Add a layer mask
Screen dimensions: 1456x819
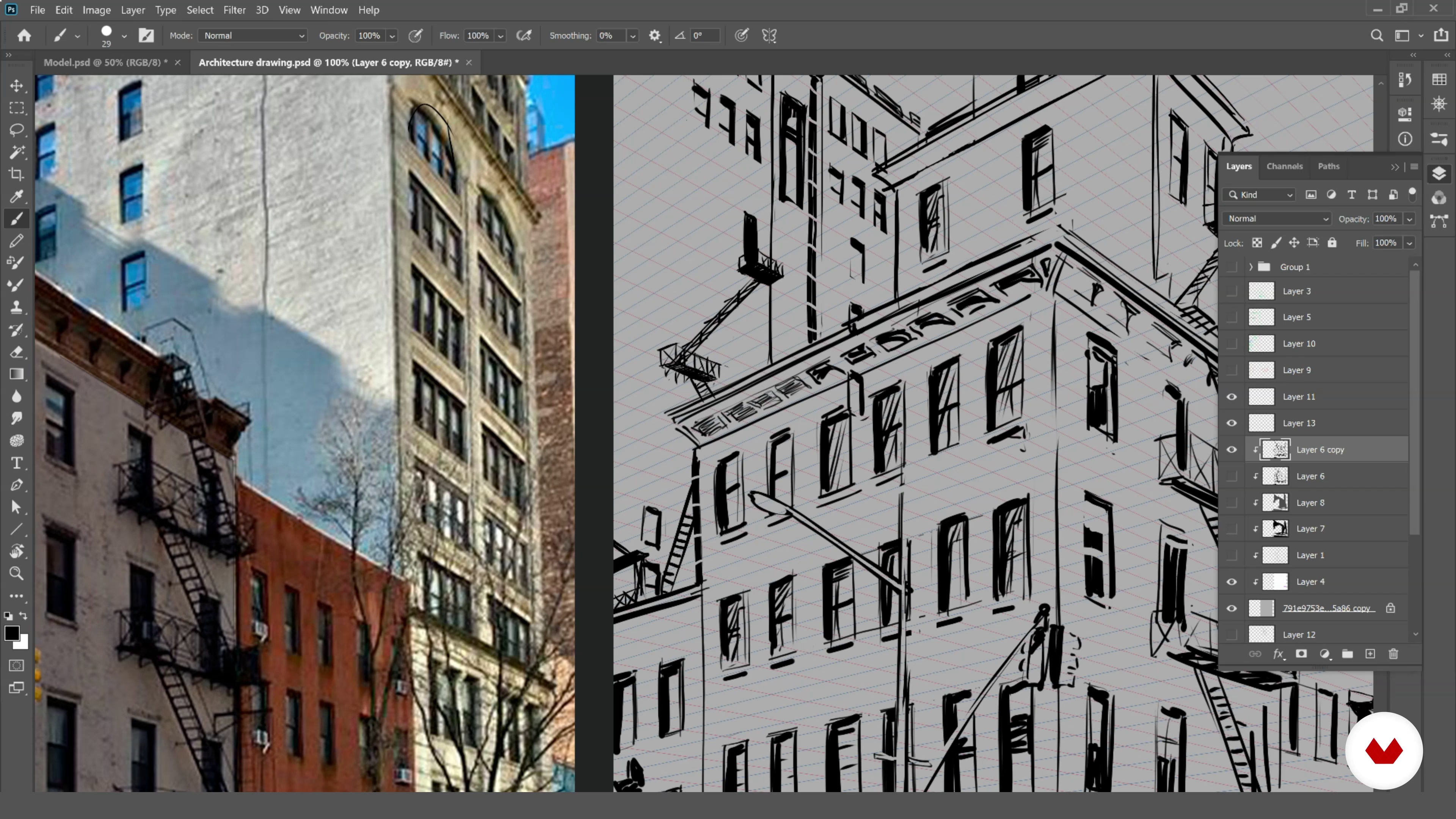click(1301, 654)
